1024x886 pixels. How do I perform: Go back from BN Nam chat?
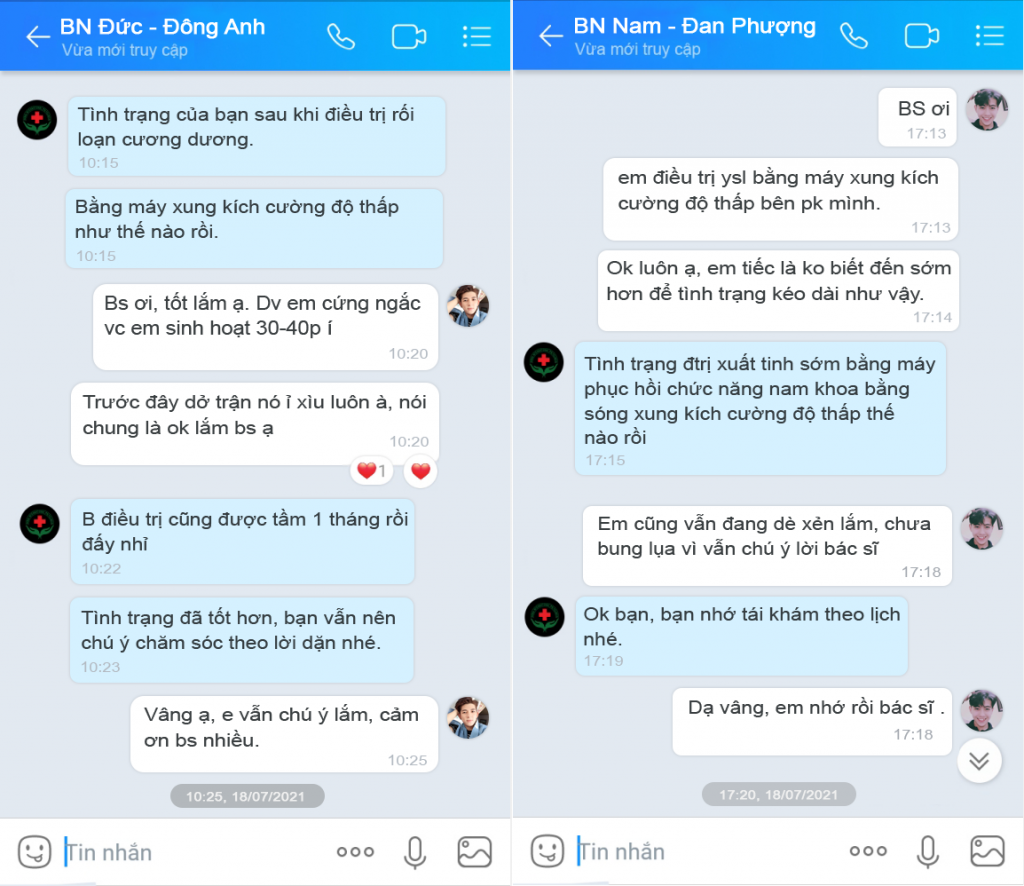click(x=551, y=35)
